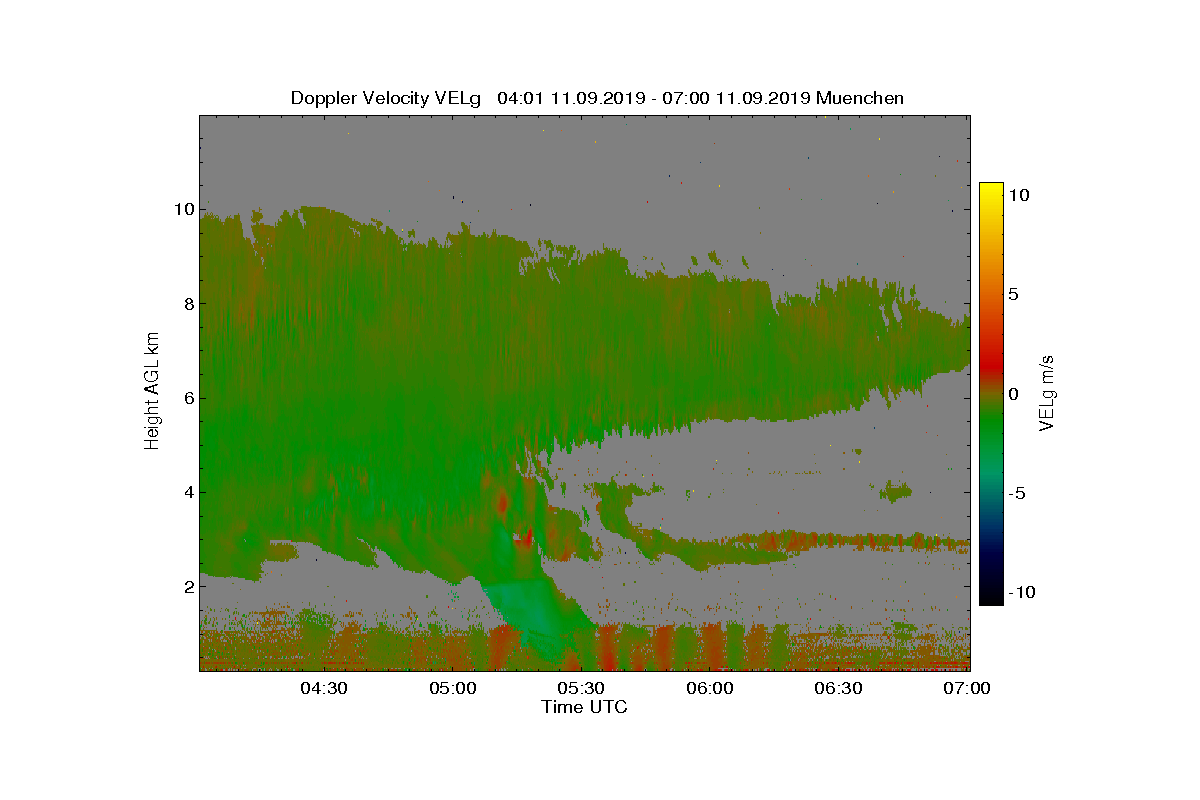Screen dimensions: 1200x800
Task: Click the height tick label 4
Action: [x=187, y=491]
